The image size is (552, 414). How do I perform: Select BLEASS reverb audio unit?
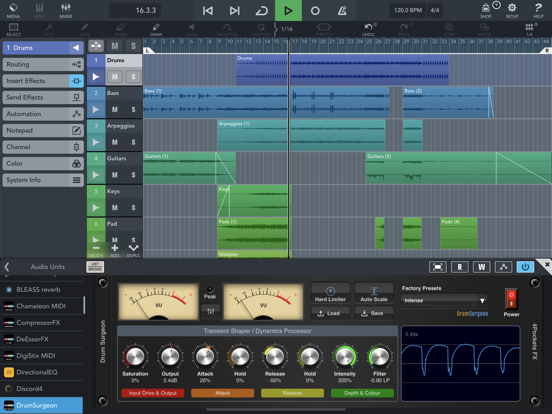click(42, 289)
